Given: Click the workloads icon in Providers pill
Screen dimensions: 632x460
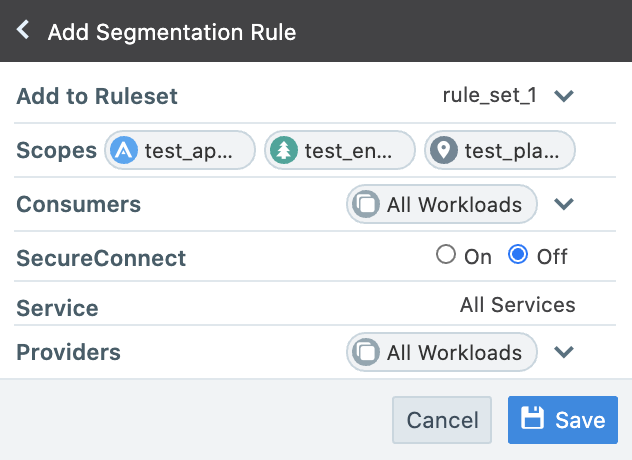Looking at the screenshot, I should [x=366, y=352].
